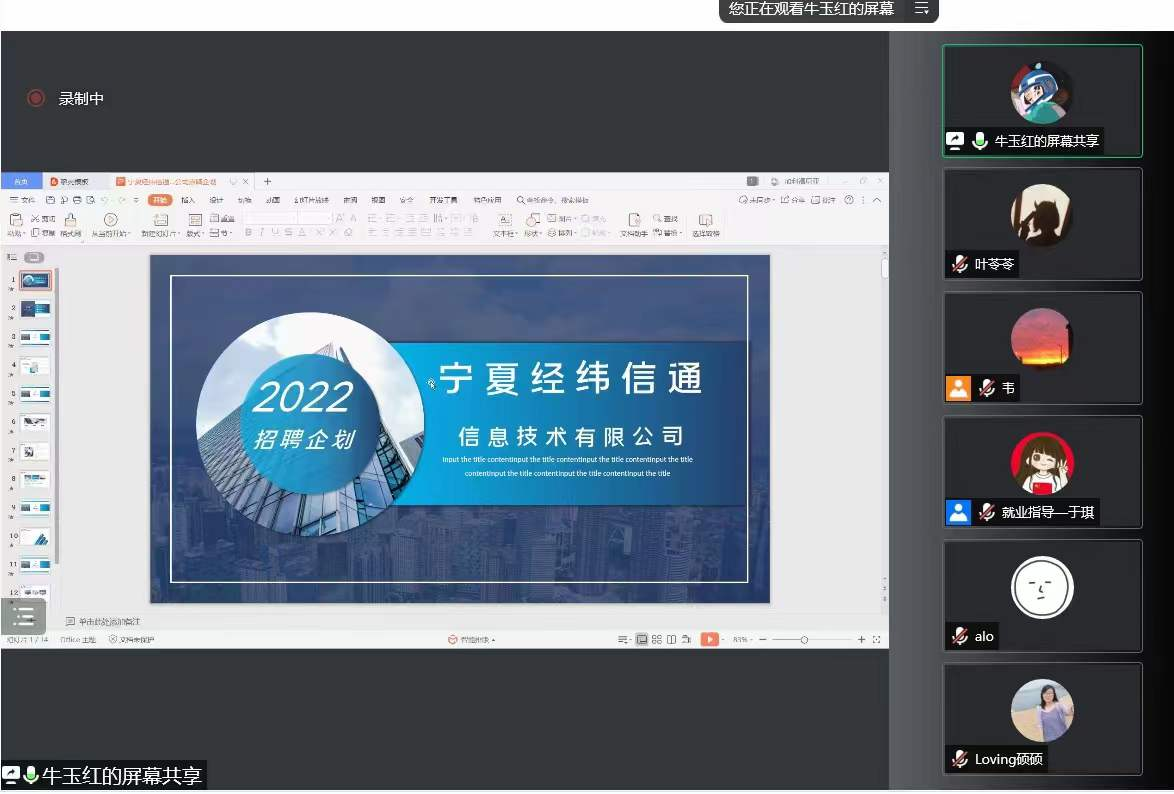Viewport: 1174px width, 794px height.
Task: Click the text box insert icon
Action: 505,220
